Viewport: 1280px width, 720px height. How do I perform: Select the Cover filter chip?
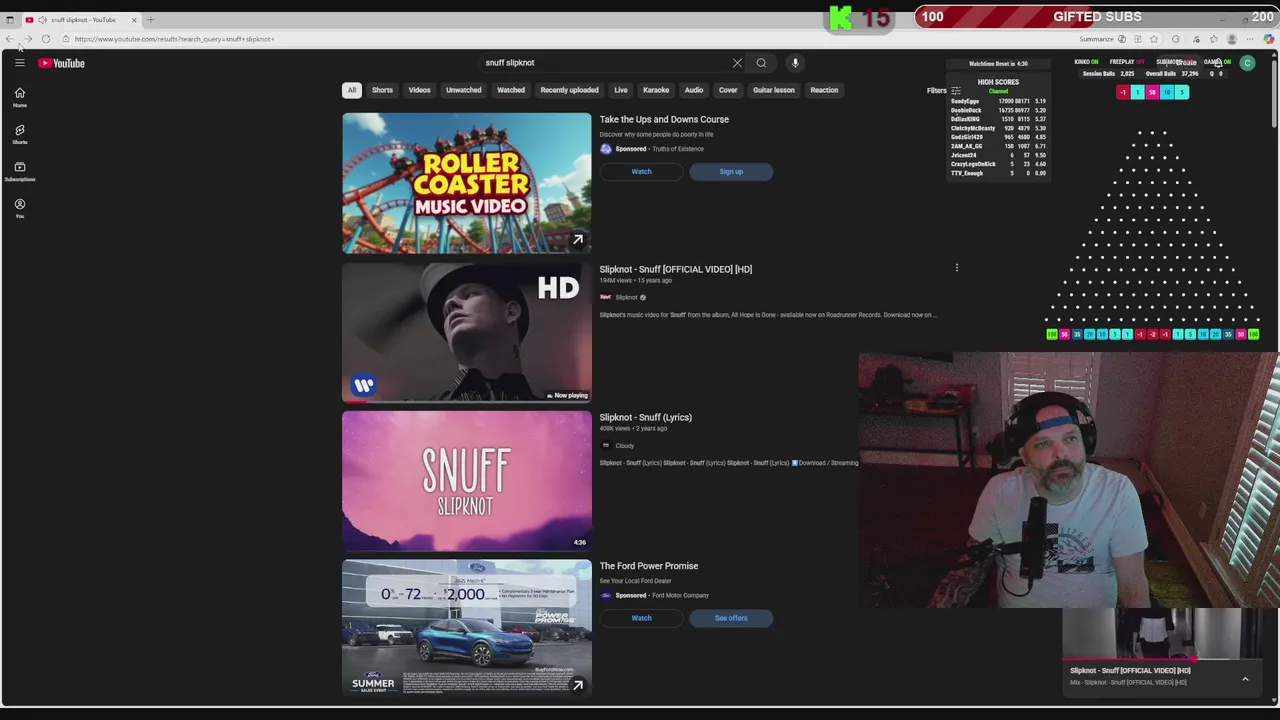click(727, 90)
